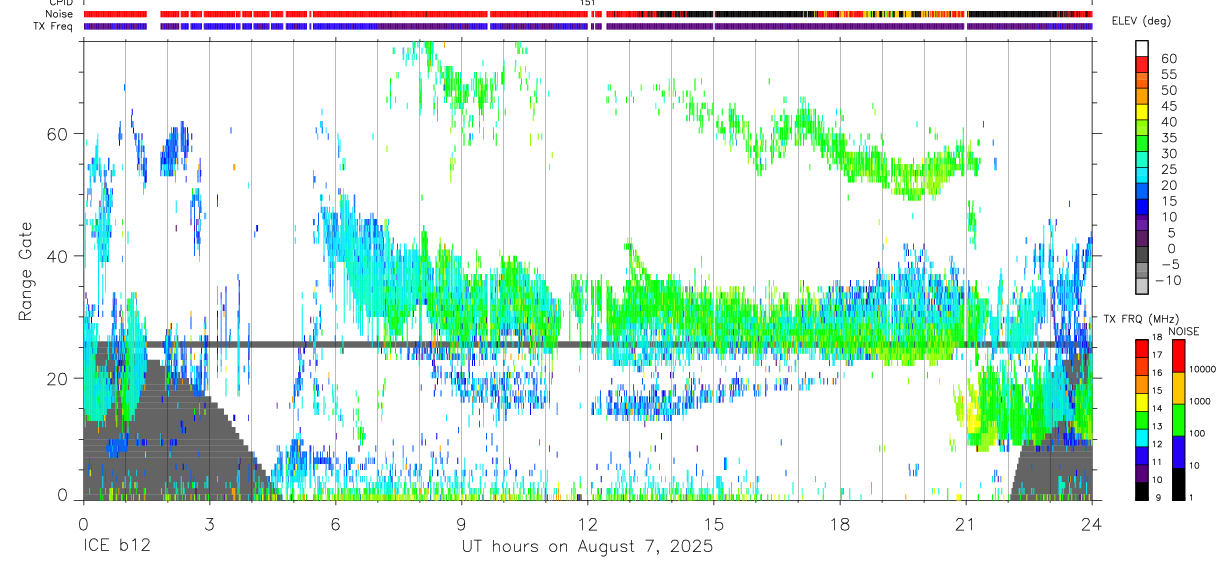
Task: Click the x-axis tick label 6
Action: pyautogui.click(x=336, y=523)
